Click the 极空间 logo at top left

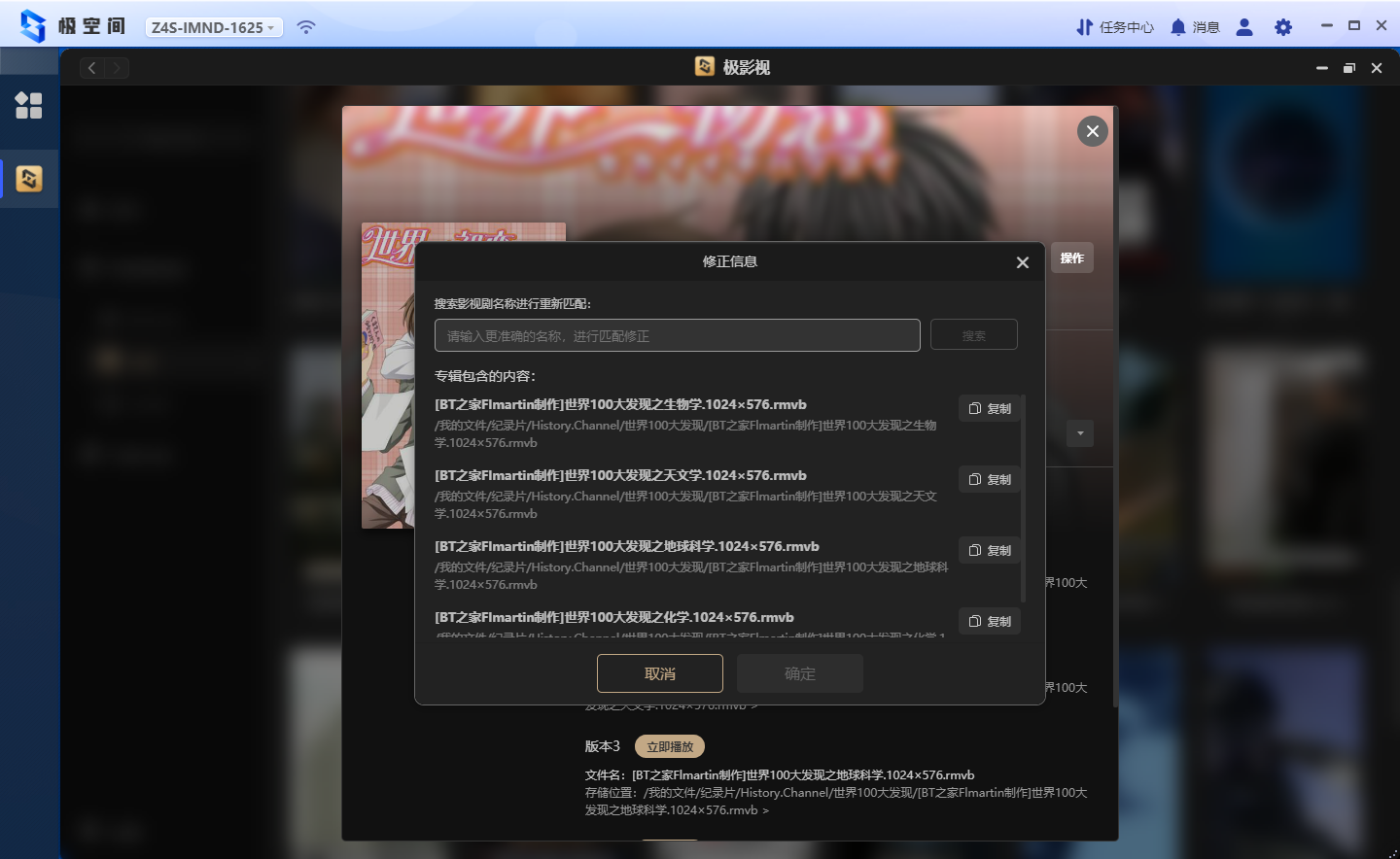73,26
